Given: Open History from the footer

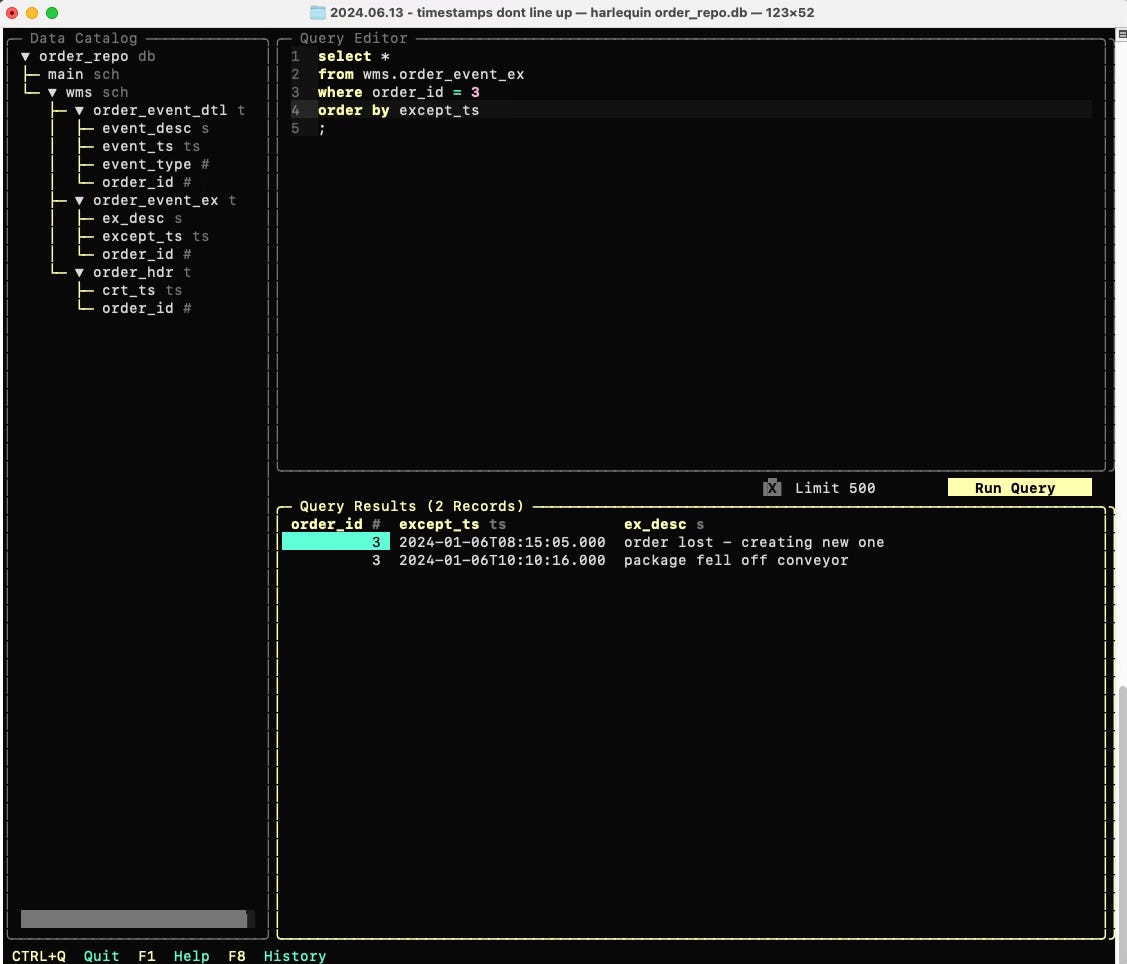Looking at the screenshot, I should click(295, 955).
